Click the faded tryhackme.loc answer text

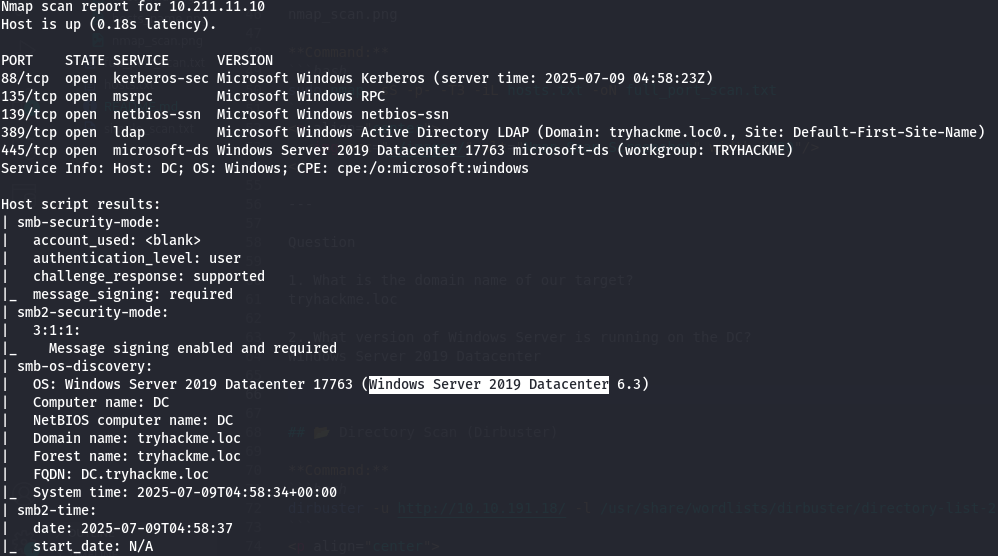(x=342, y=299)
